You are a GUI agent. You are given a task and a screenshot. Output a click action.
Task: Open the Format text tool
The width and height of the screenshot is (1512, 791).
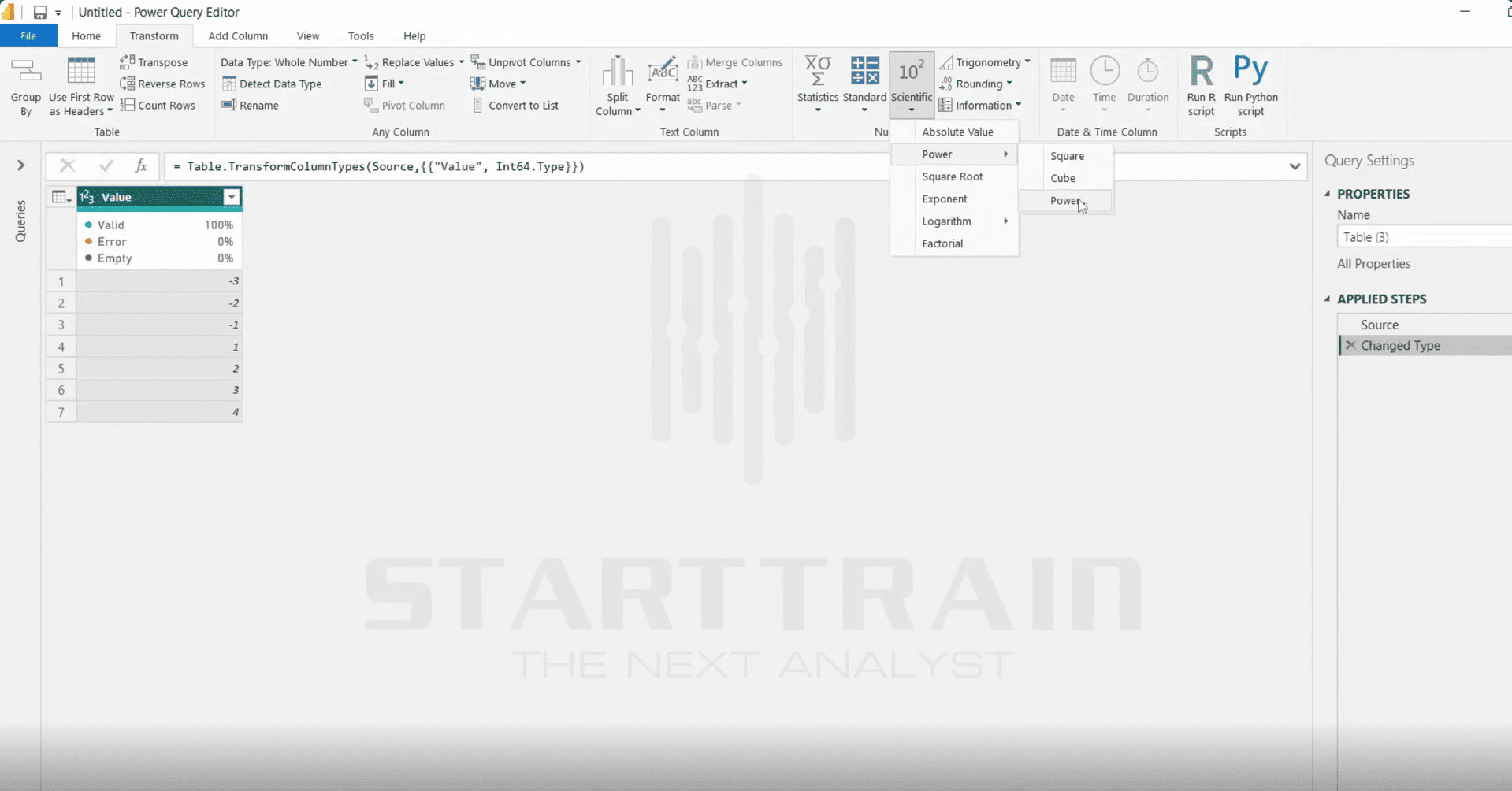(663, 85)
